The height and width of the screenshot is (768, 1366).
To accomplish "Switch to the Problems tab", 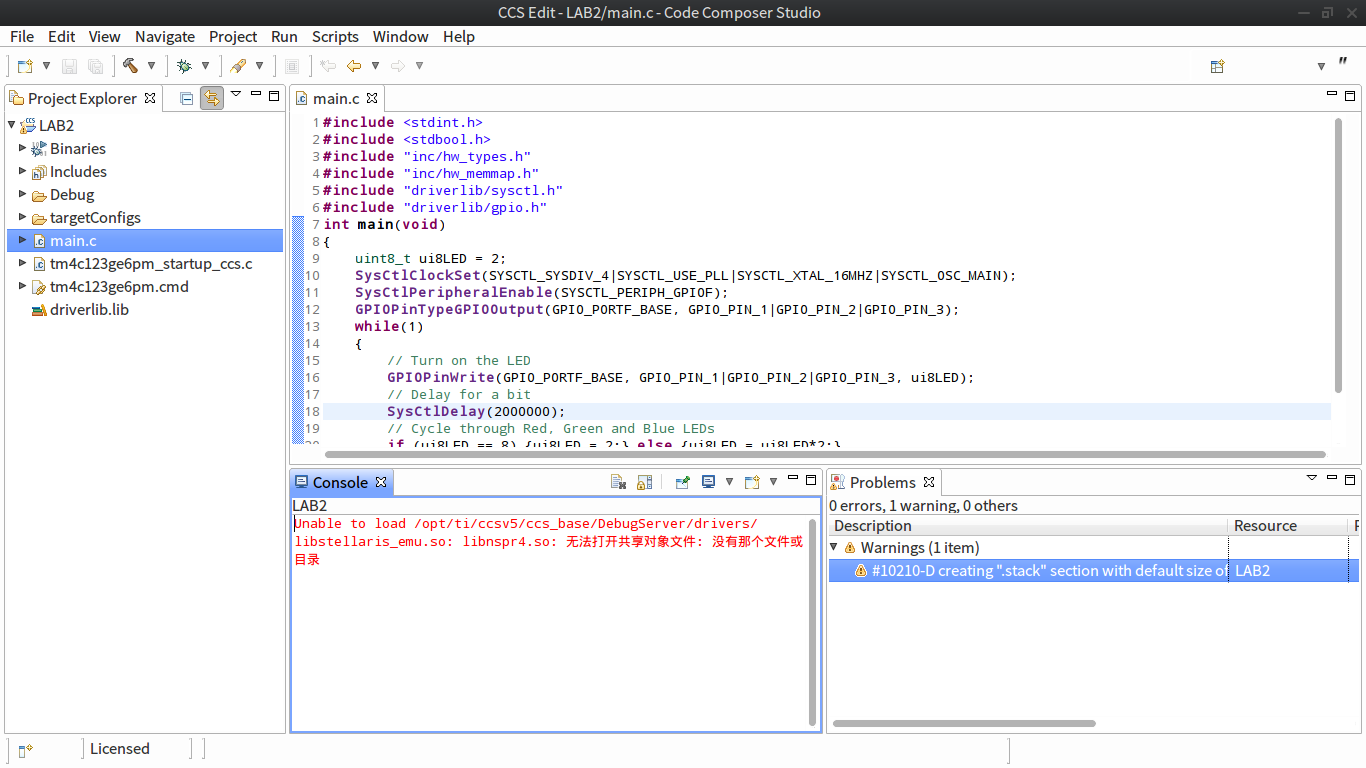I will click(881, 482).
